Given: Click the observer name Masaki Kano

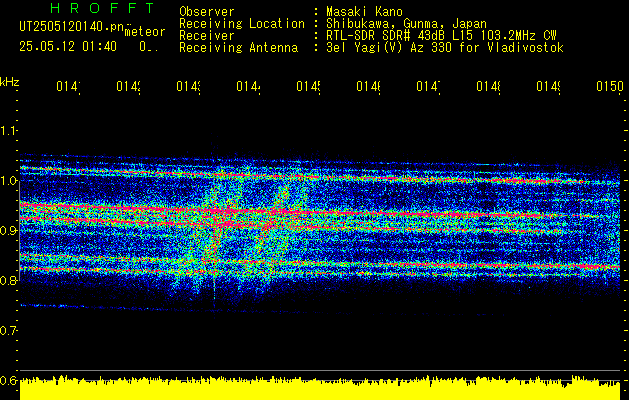Looking at the screenshot, I should pyautogui.click(x=364, y=11).
